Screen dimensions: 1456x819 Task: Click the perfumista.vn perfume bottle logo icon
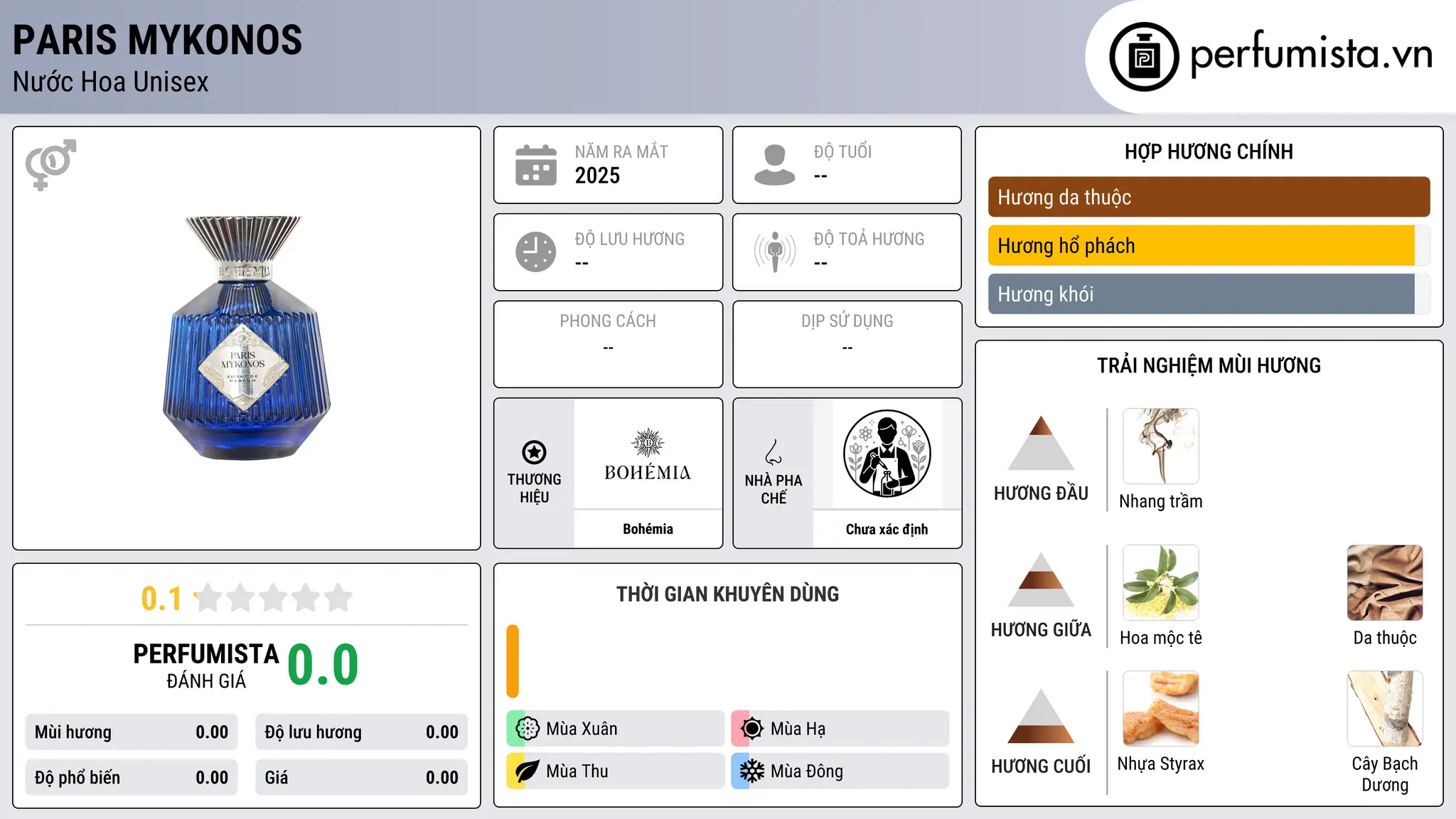pos(1144,57)
